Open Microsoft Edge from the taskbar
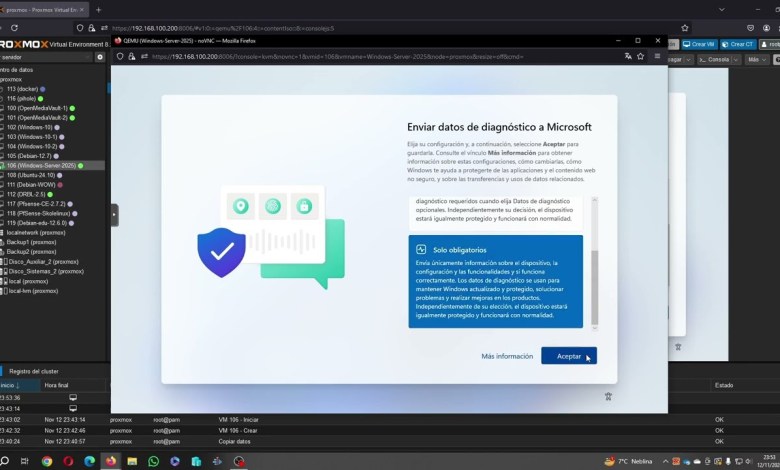This screenshot has width=780, height=470. click(x=90, y=461)
